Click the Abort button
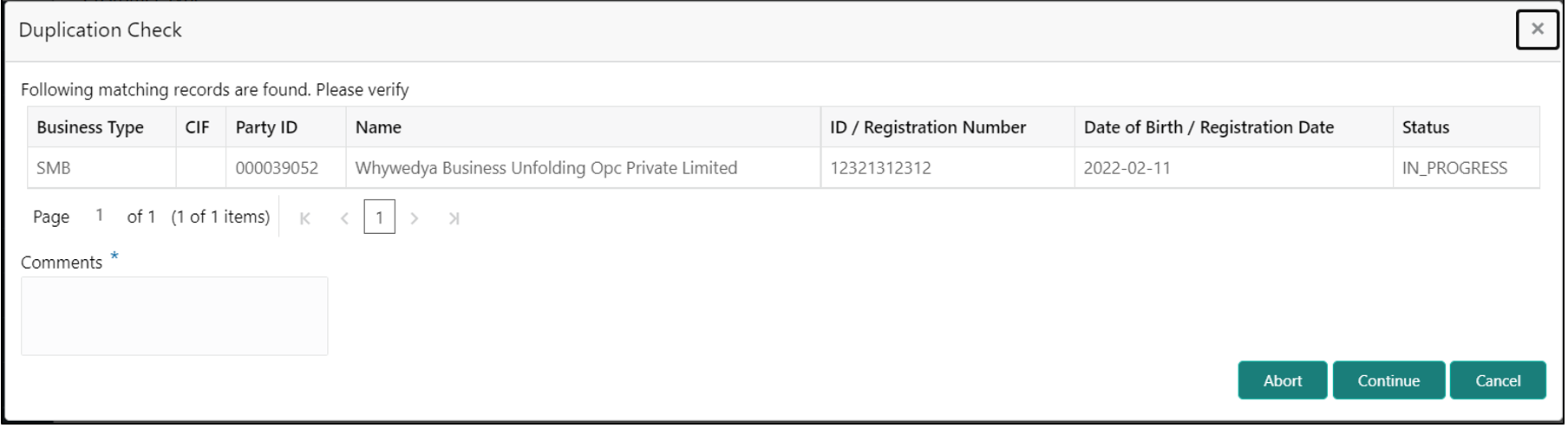Image resolution: width=1568 pixels, height=428 pixels. (1281, 380)
